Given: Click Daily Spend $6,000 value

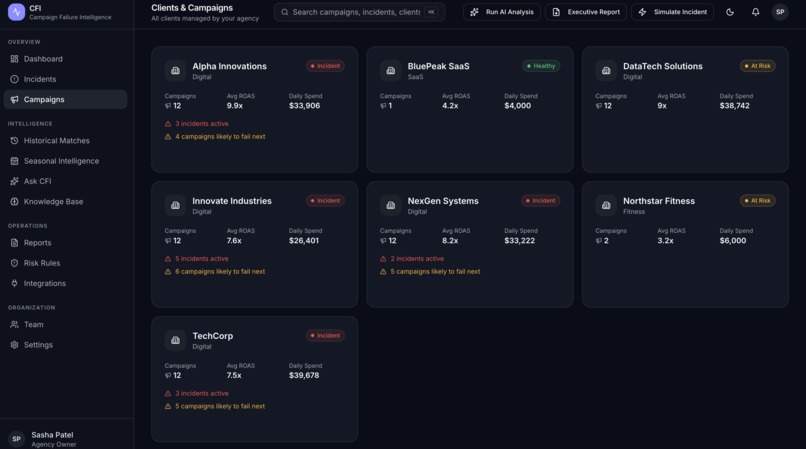Looking at the screenshot, I should (x=732, y=241).
